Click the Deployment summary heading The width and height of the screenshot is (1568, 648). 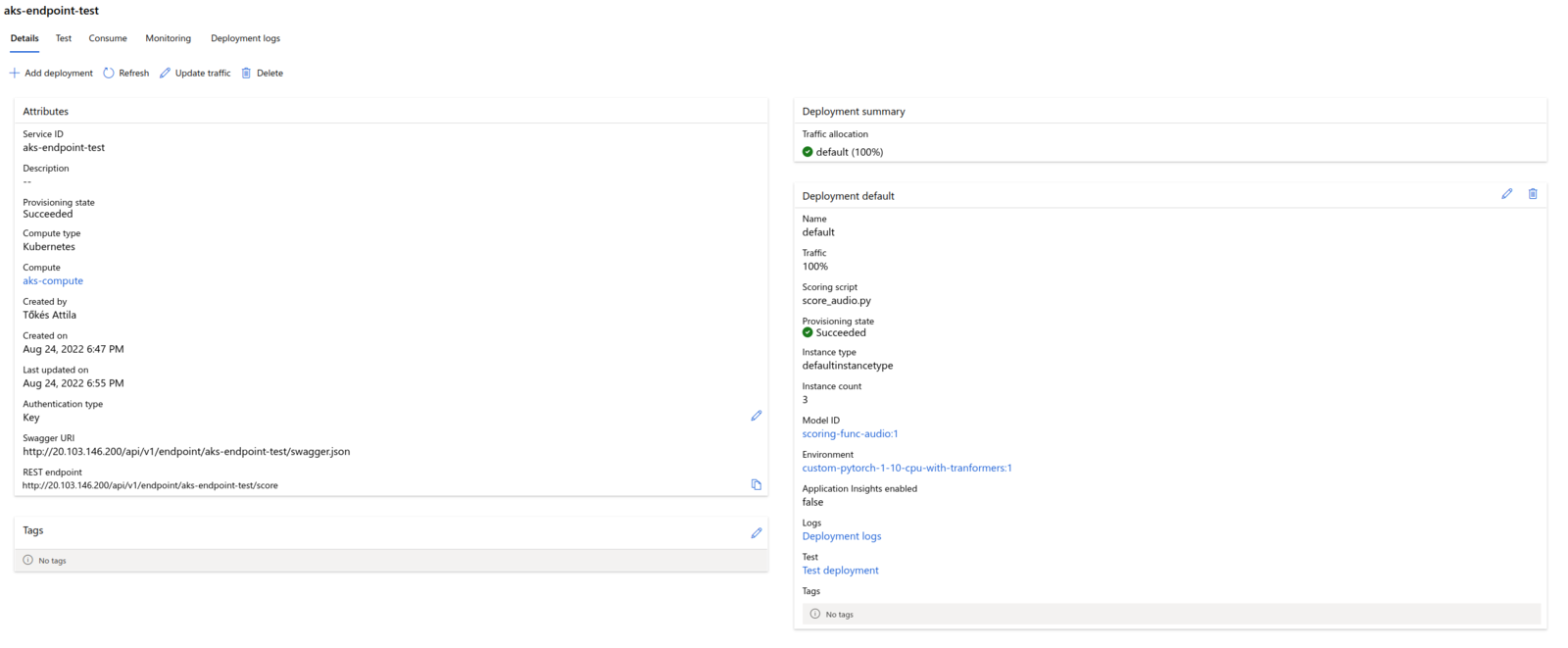[x=854, y=112]
